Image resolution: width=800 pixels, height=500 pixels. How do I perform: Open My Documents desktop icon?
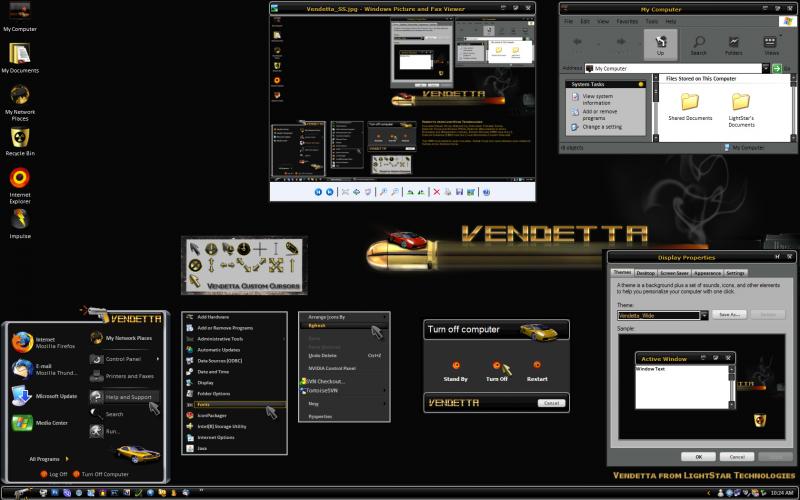click(20, 58)
